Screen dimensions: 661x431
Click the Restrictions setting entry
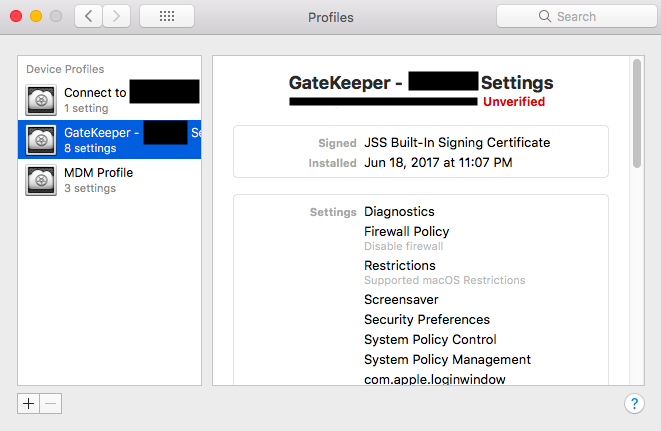click(x=399, y=266)
